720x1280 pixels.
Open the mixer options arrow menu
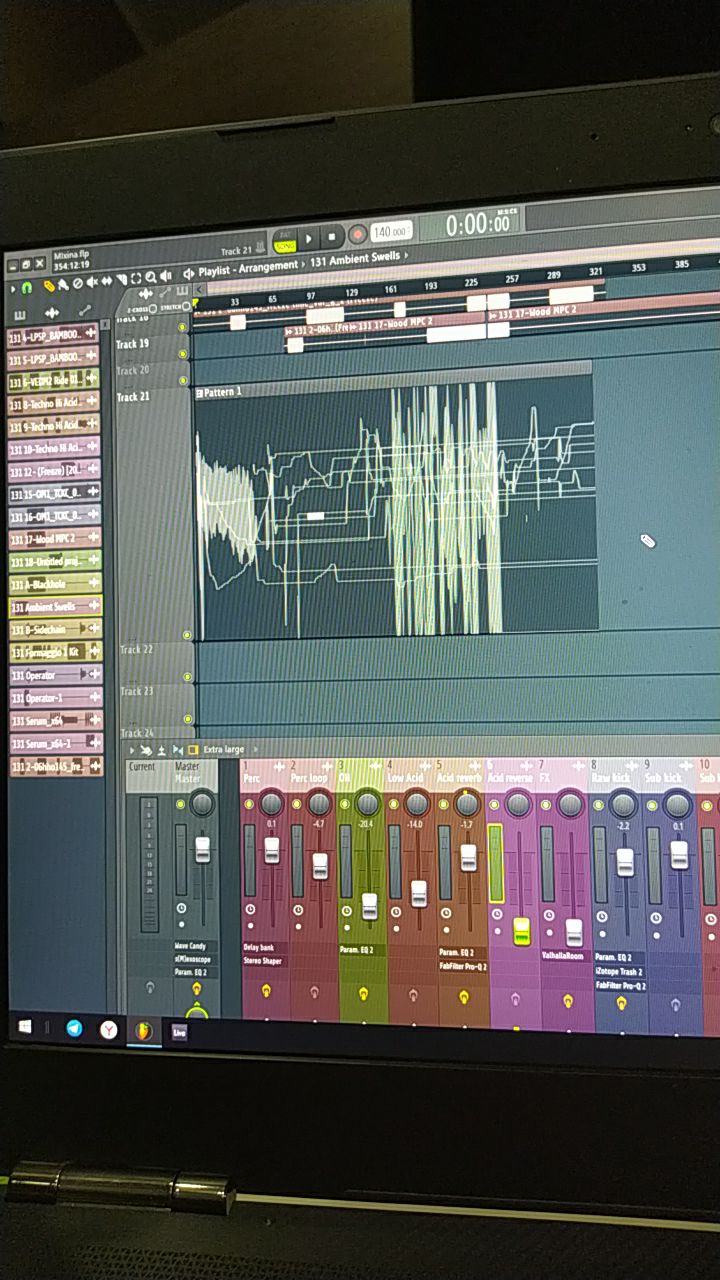point(132,750)
